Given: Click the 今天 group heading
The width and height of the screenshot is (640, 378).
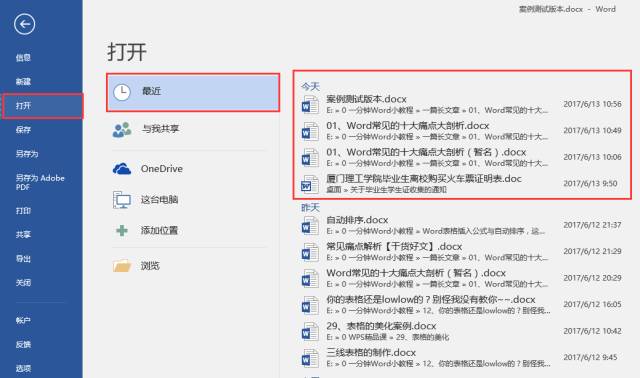Looking at the screenshot, I should point(310,86).
